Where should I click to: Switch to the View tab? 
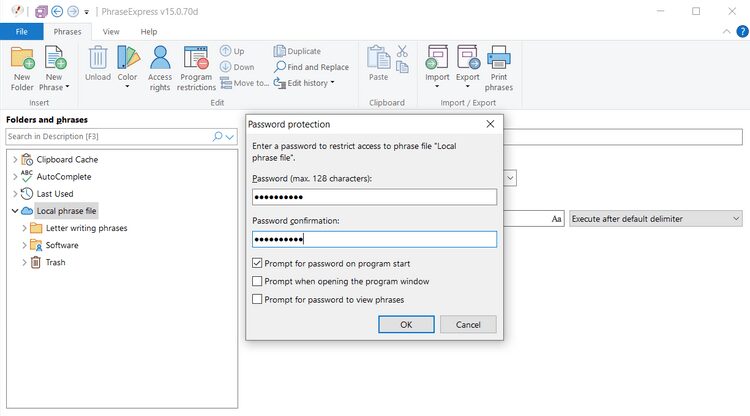(x=111, y=32)
